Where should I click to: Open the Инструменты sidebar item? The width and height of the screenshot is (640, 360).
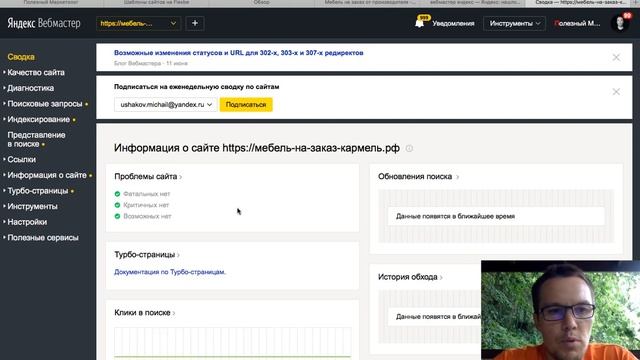pyautogui.click(x=32, y=207)
